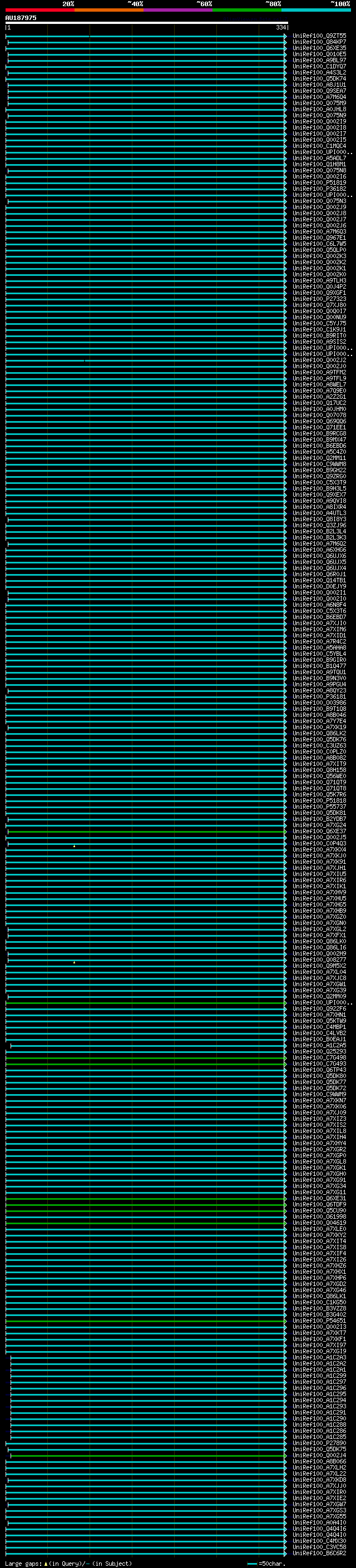Click the red 20% identity legend segment

(39, 10)
